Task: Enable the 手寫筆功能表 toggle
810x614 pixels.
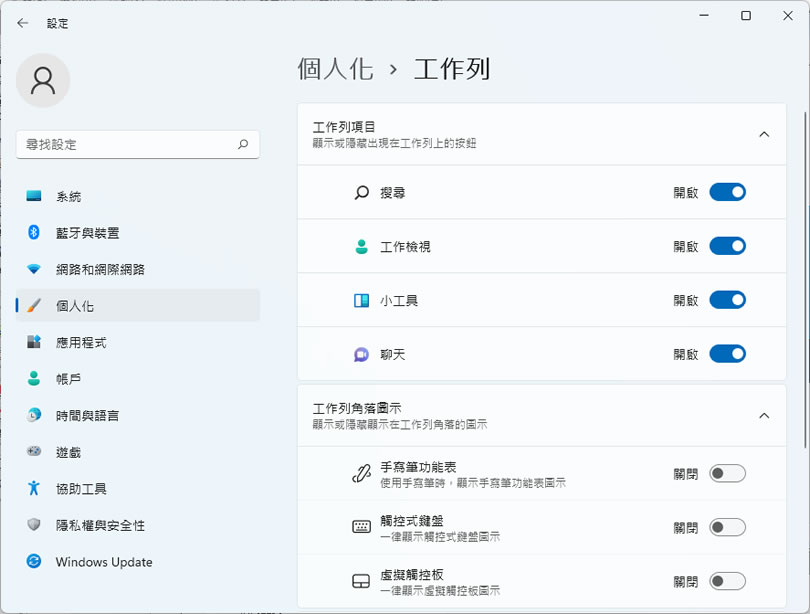Action: pos(727,474)
